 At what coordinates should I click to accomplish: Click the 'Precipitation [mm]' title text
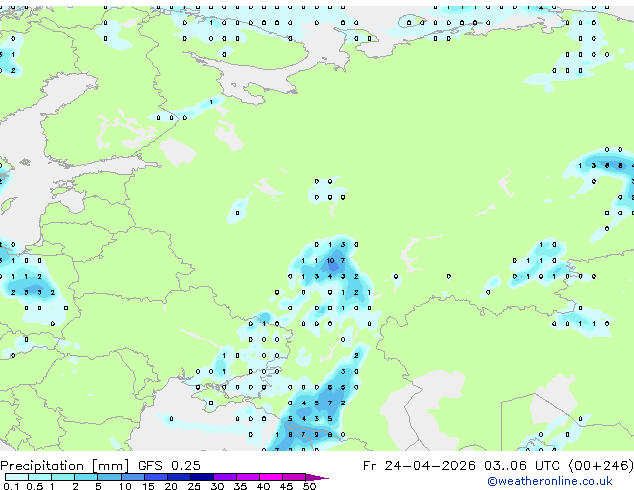tap(65, 465)
